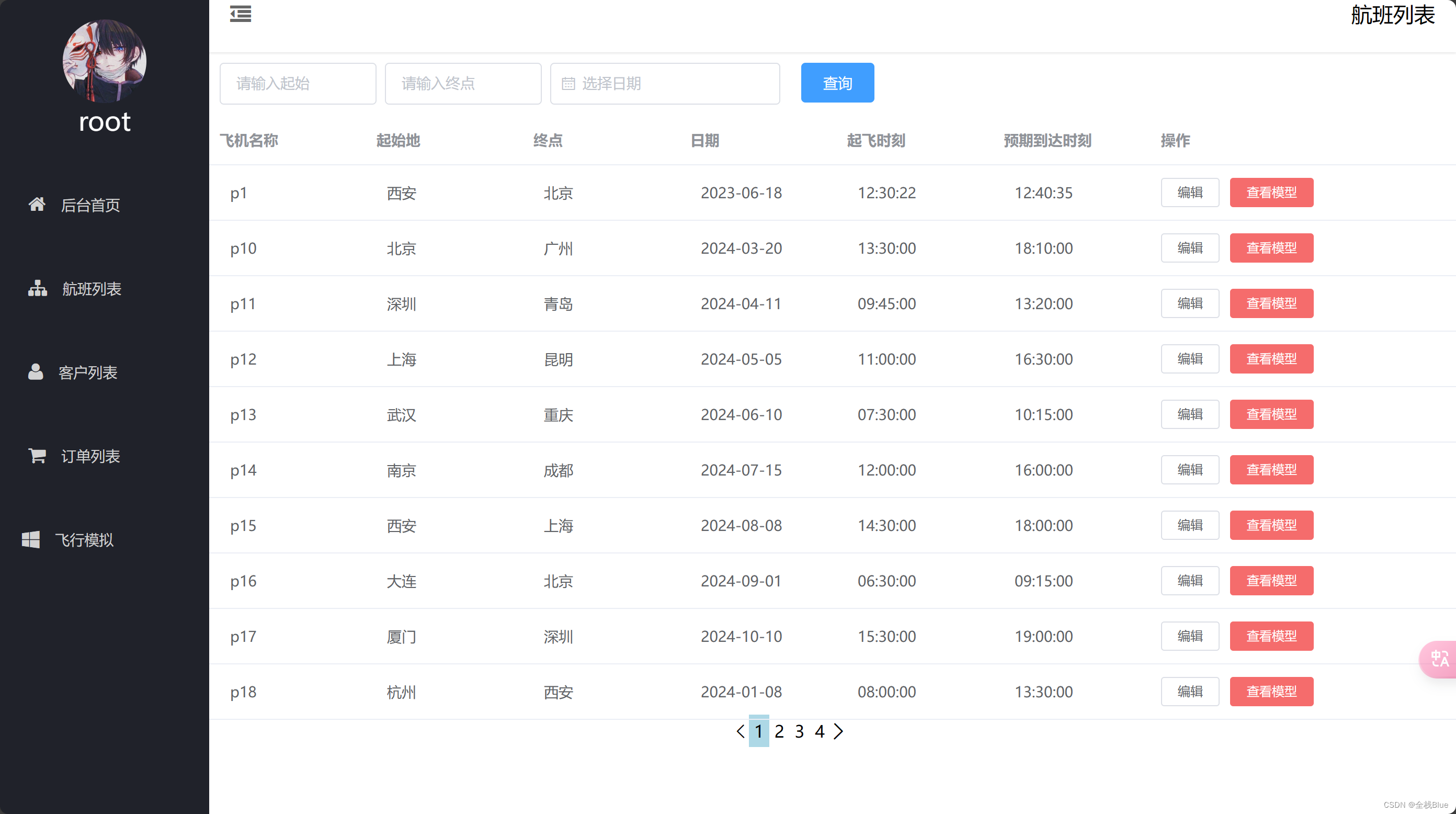Image resolution: width=1456 pixels, height=814 pixels.
Task: Click the root user avatar picture
Action: [105, 61]
